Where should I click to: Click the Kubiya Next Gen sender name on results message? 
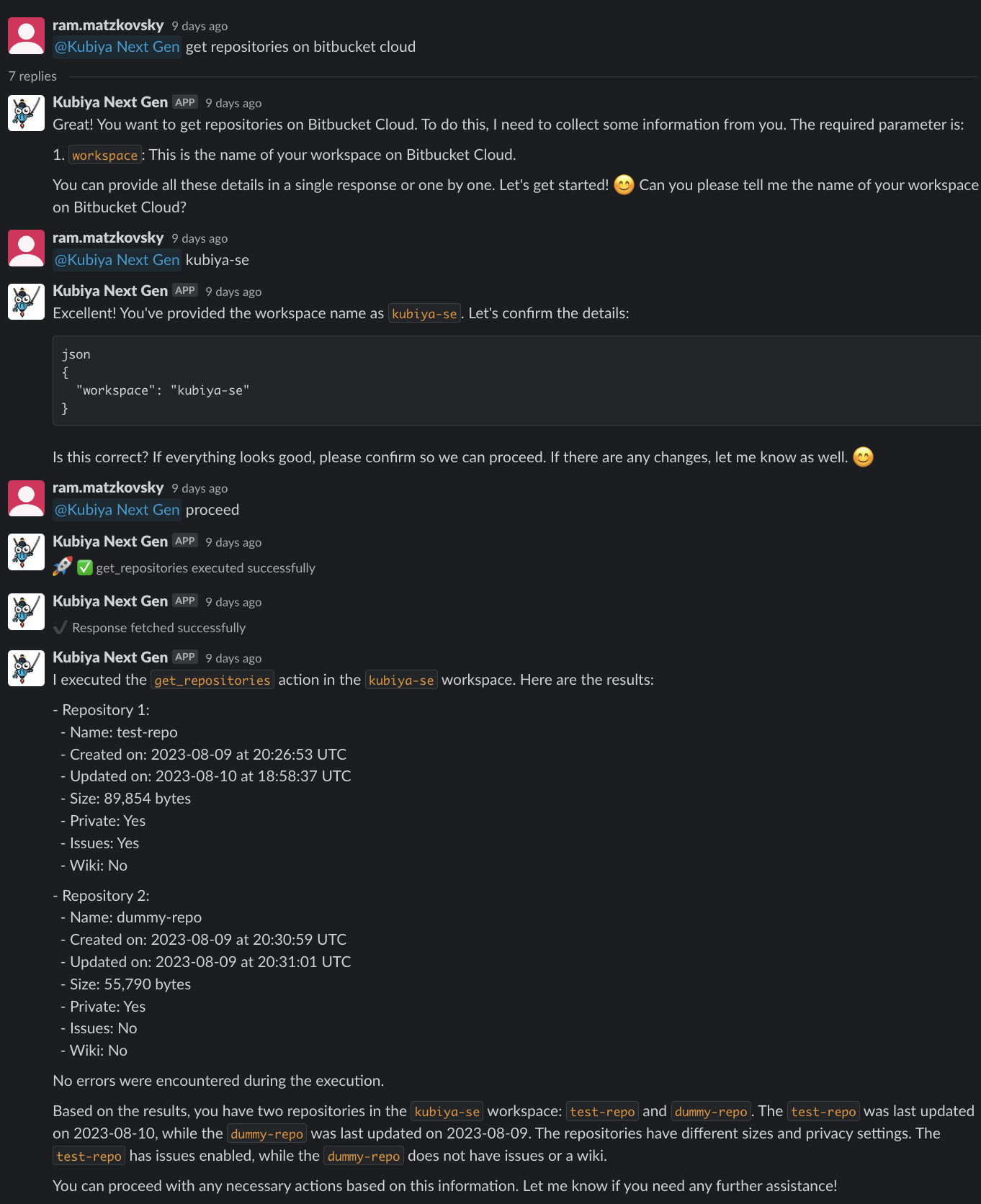tap(110, 657)
